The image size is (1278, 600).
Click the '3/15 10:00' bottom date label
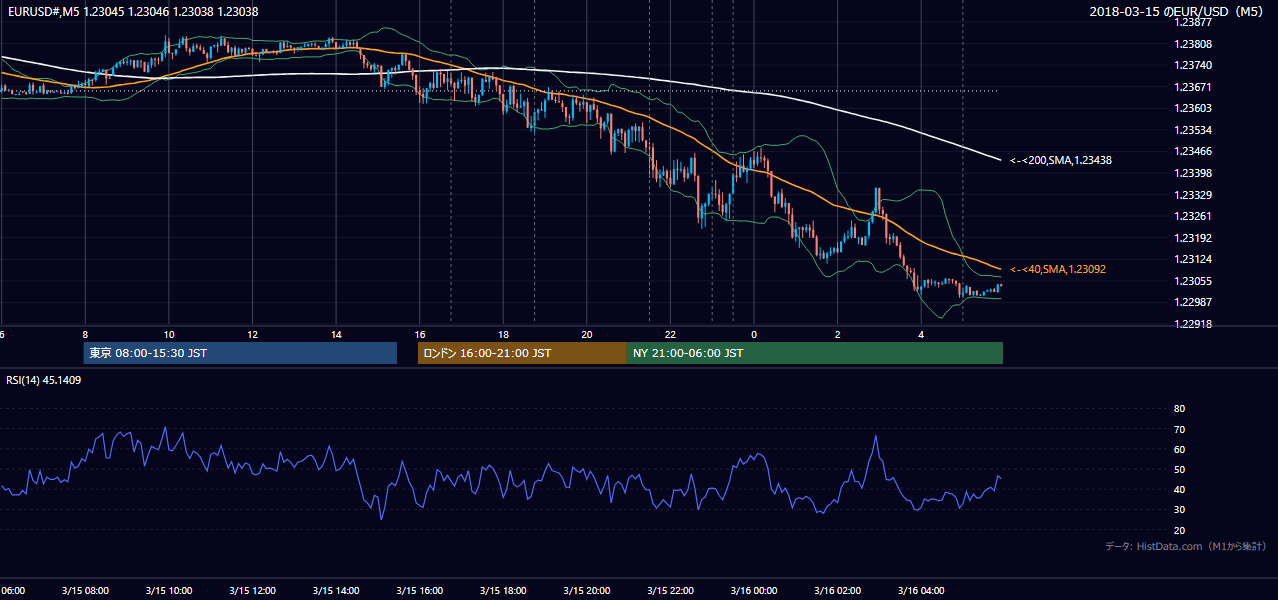point(168,590)
